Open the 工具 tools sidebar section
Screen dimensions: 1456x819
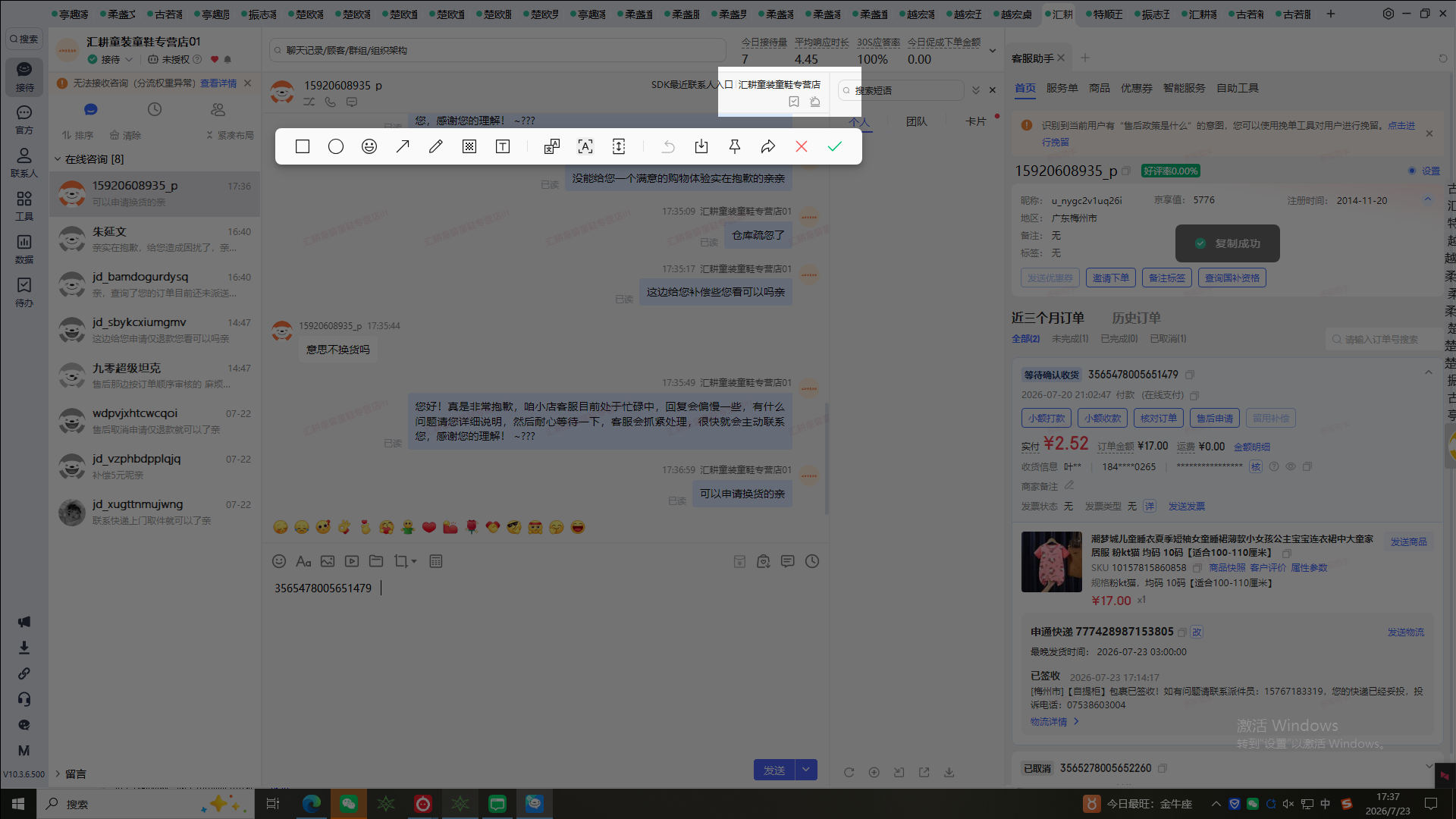24,206
